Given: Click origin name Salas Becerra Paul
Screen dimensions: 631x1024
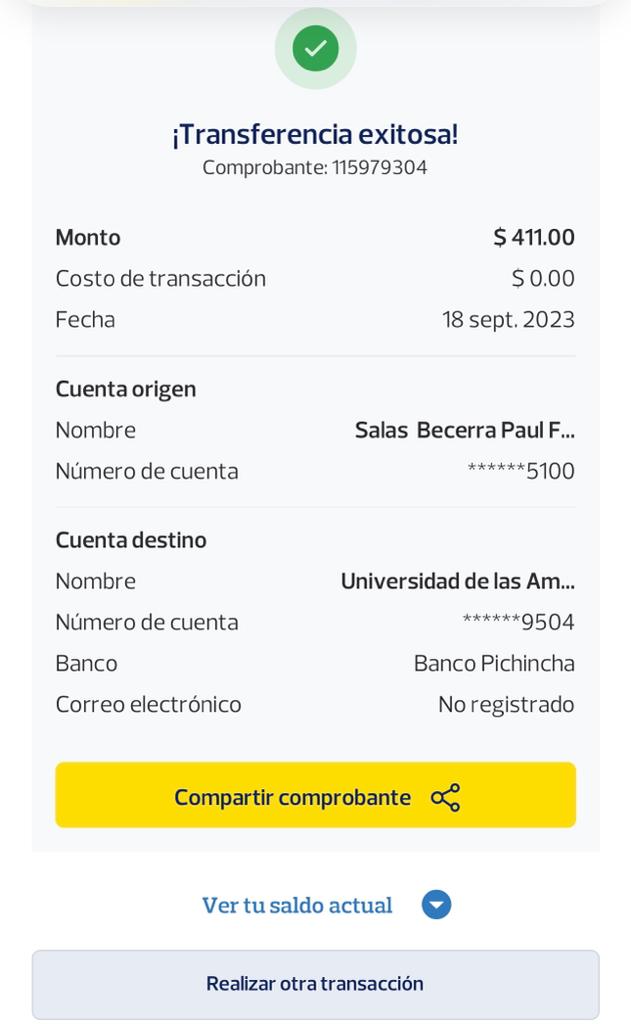Looking at the screenshot, I should pyautogui.click(x=464, y=430).
